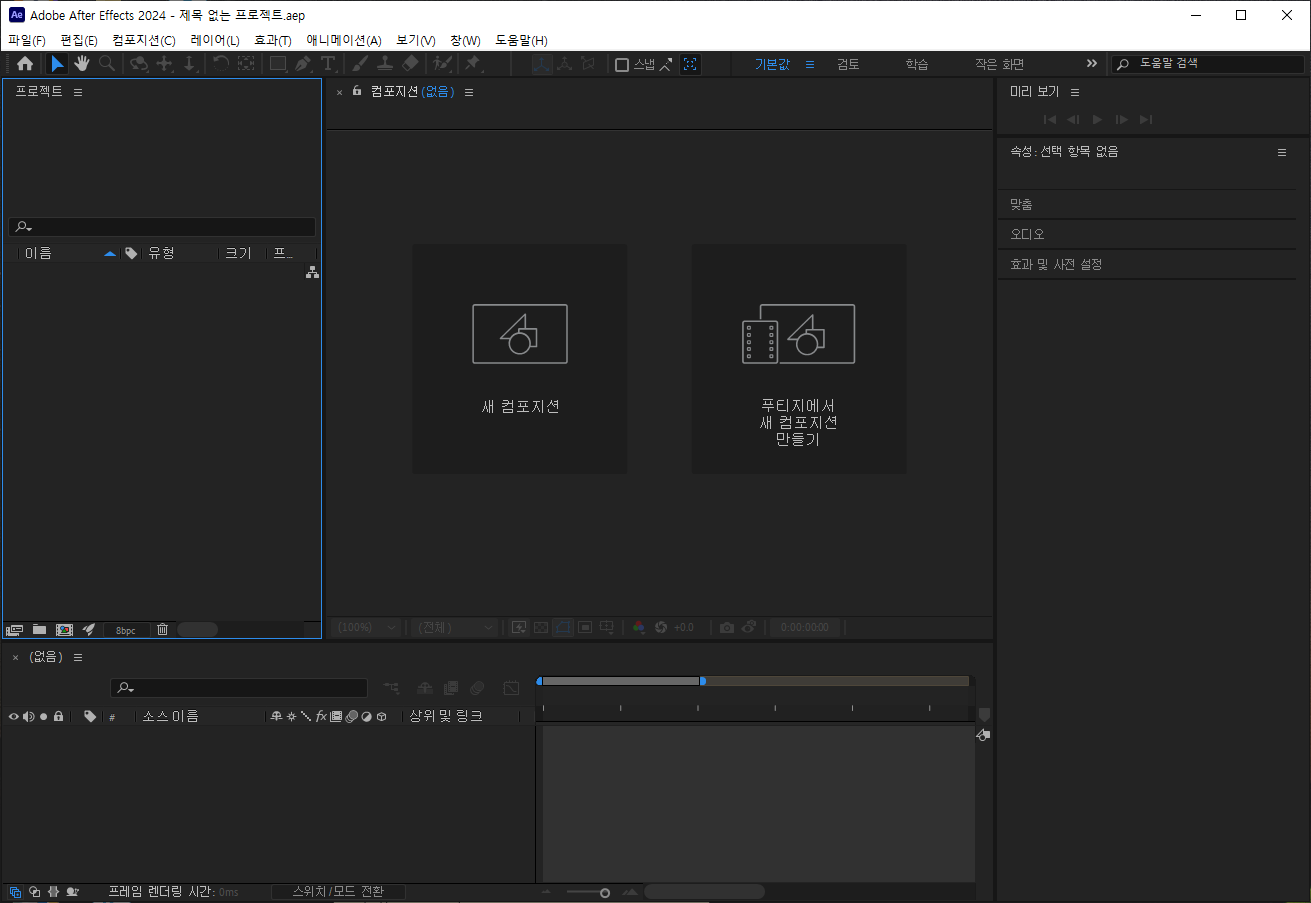Toggle the lock column in timeline header

(x=58, y=716)
